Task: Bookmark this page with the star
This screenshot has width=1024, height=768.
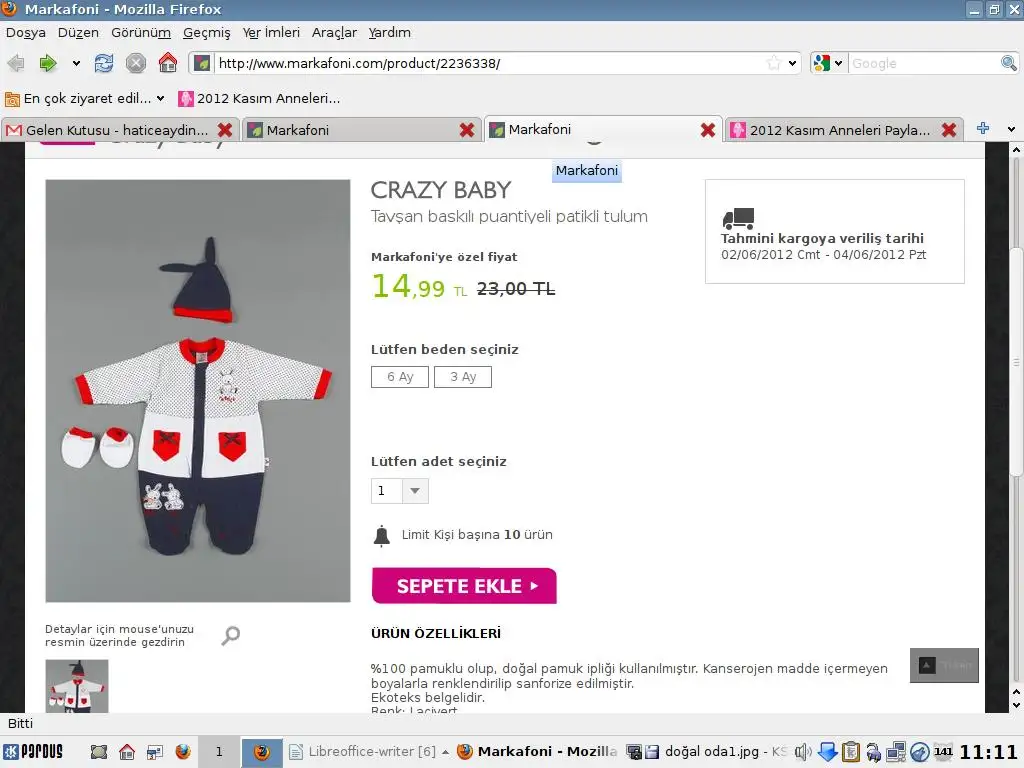Action: (774, 63)
